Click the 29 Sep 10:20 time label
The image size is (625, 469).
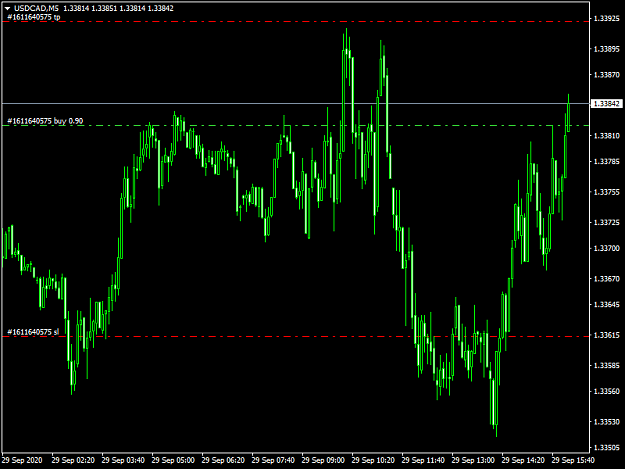[x=373, y=460]
